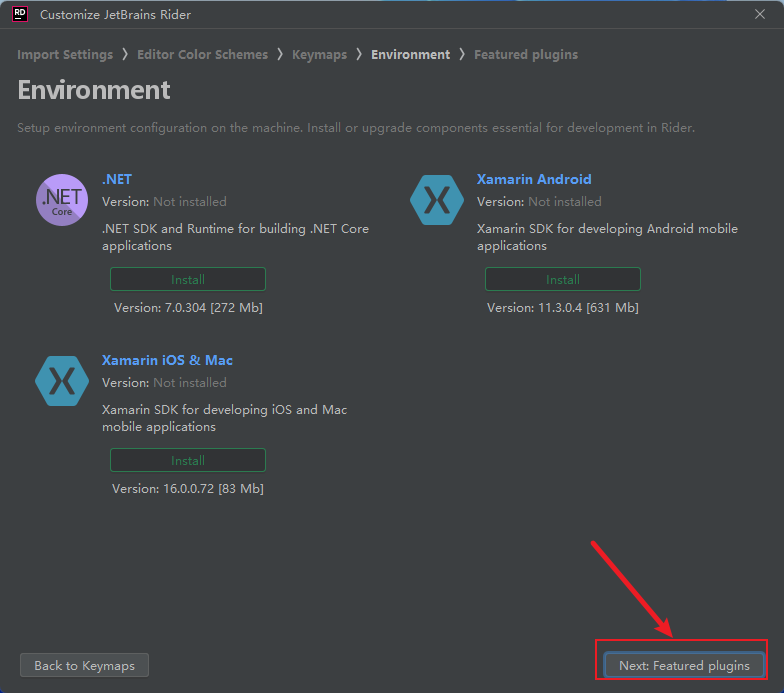Click the Xamarin Android hexagon icon

pos(437,200)
